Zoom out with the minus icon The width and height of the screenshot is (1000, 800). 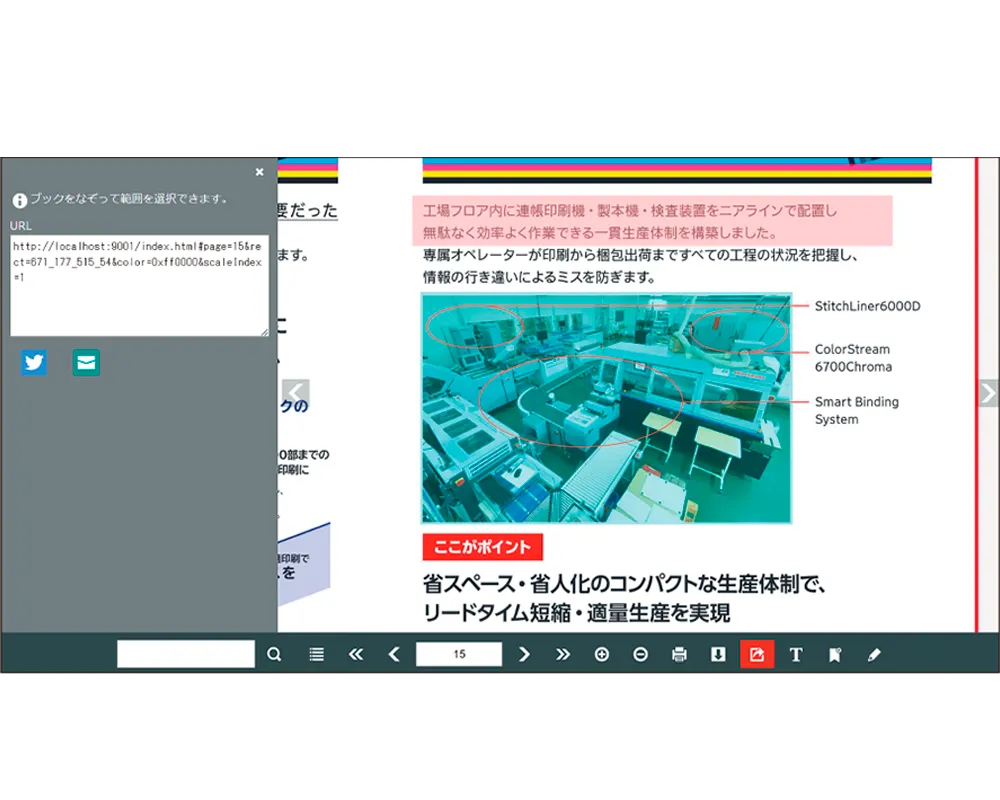tap(640, 655)
